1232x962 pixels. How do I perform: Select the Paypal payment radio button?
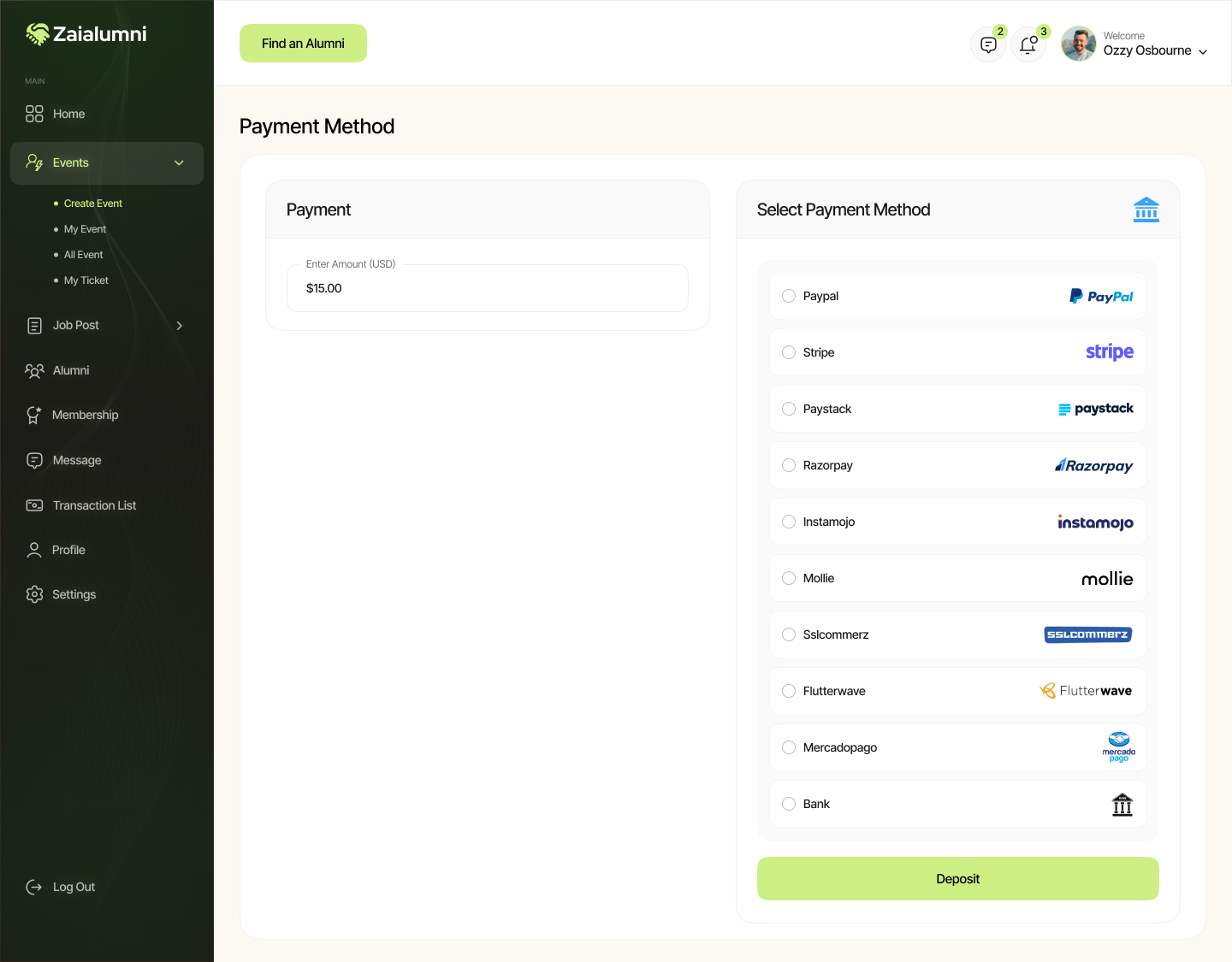click(788, 296)
